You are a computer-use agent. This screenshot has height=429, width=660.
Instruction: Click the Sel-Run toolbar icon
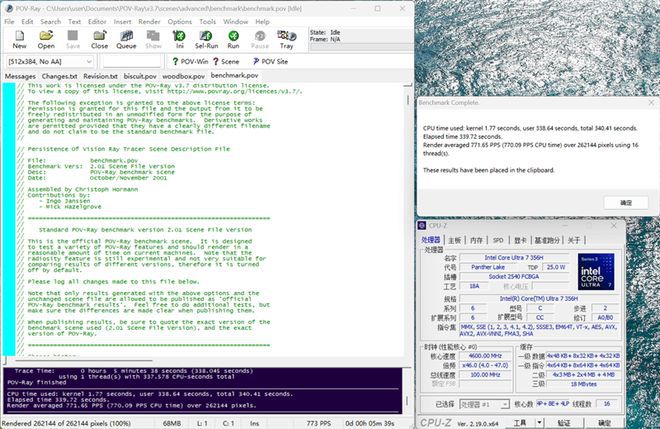point(206,40)
